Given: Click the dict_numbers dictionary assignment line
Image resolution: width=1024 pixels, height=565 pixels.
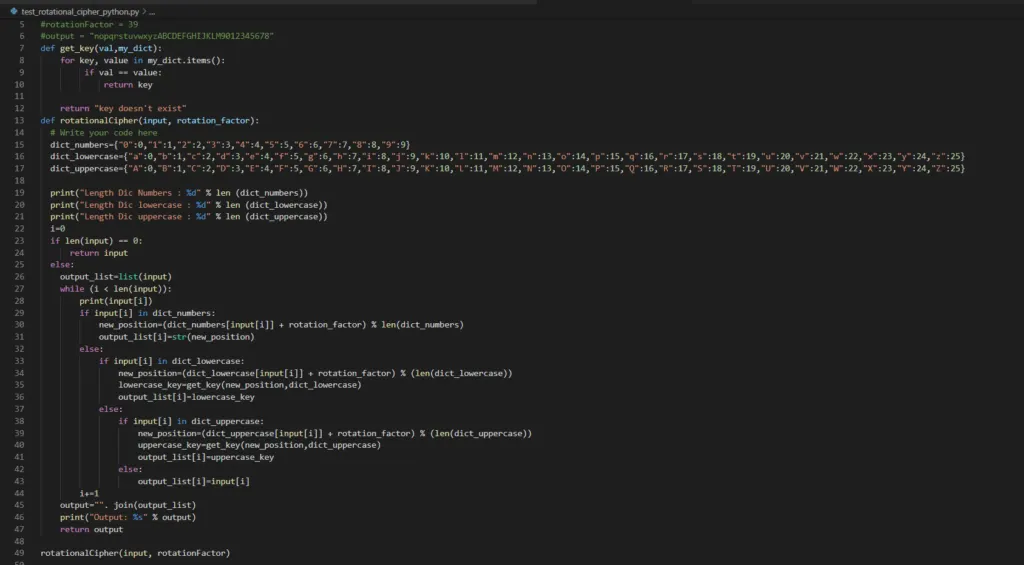Looking at the screenshot, I should 230,144.
